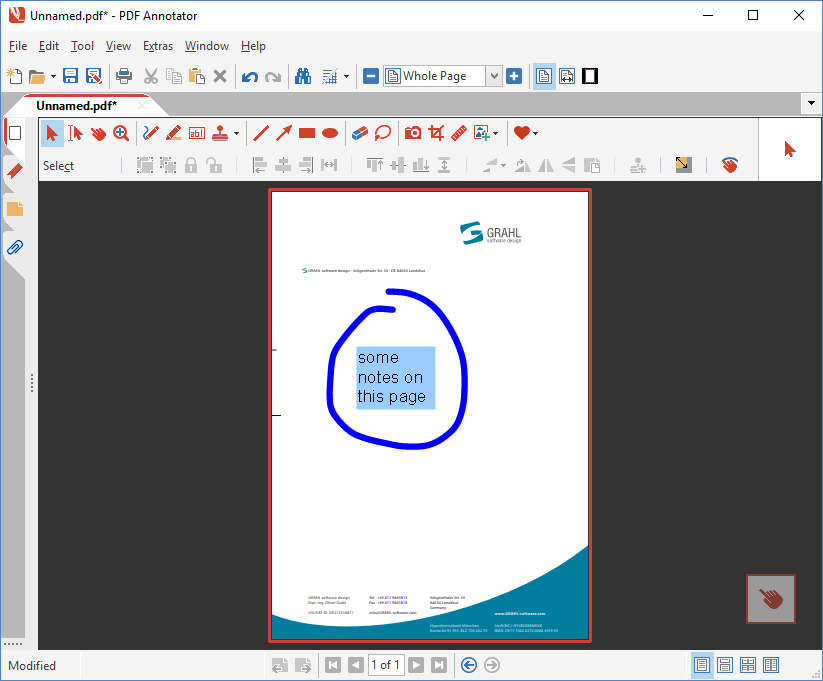
Task: Create a new document
Action: (14, 77)
